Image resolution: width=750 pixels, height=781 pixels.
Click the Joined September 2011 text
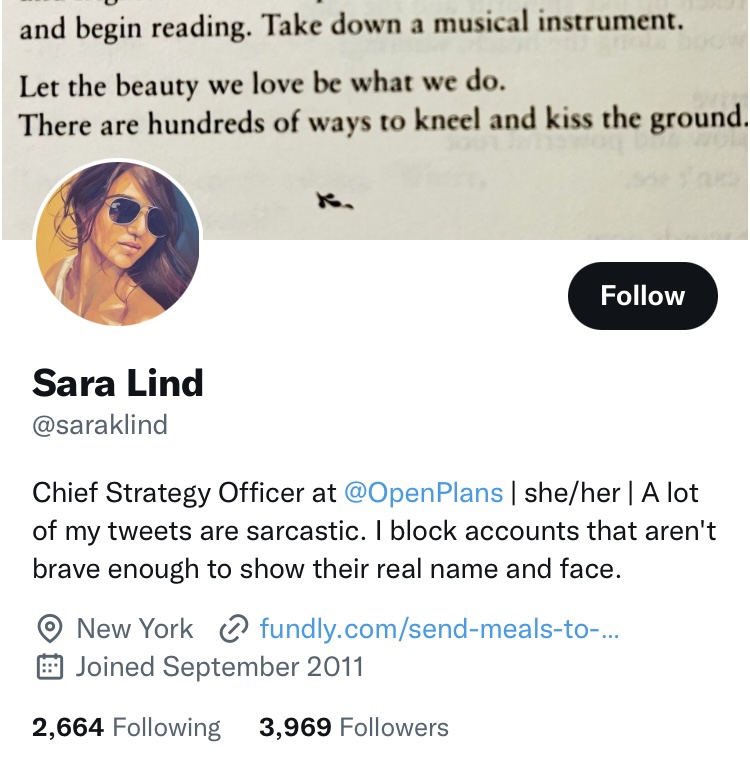point(220,667)
